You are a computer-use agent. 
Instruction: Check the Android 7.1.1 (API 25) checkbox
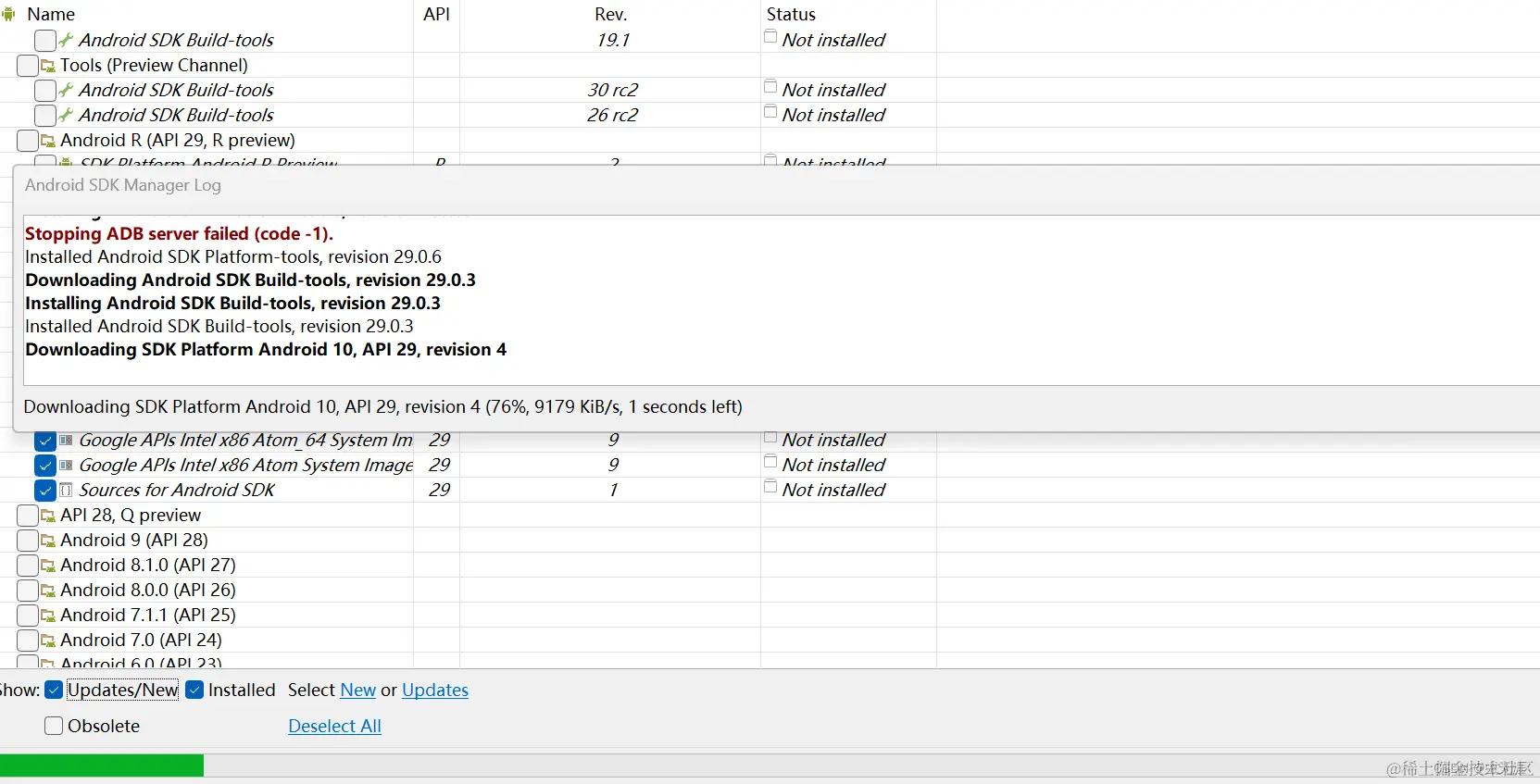click(x=28, y=616)
